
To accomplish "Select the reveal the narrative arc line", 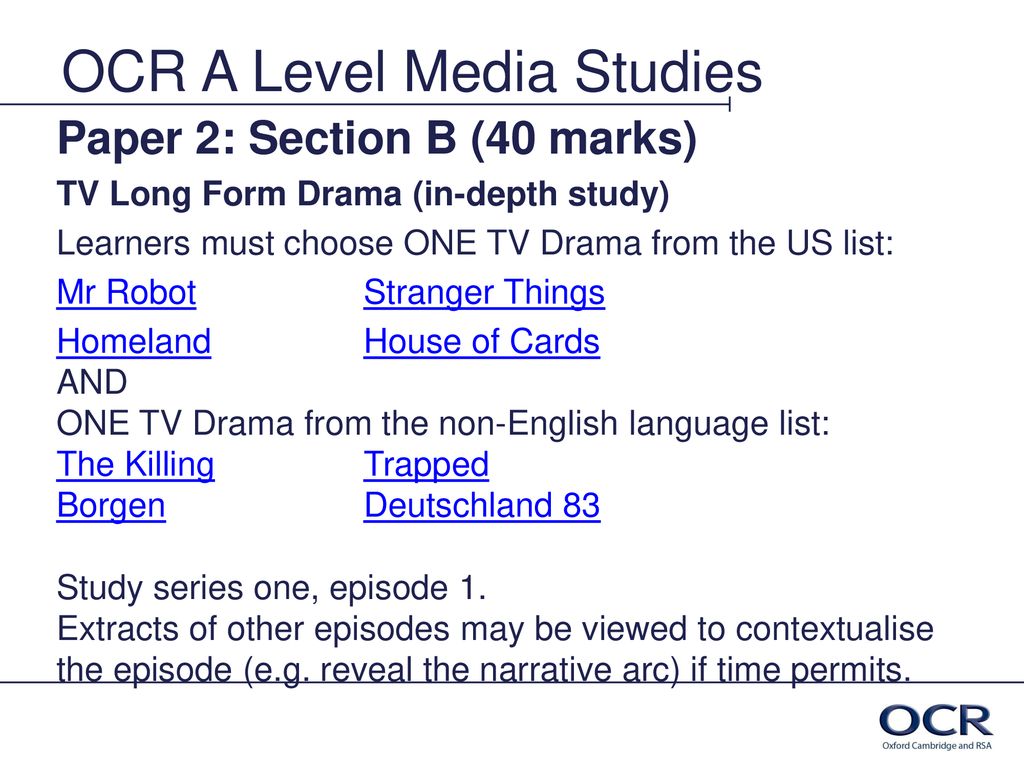I will [484, 671].
